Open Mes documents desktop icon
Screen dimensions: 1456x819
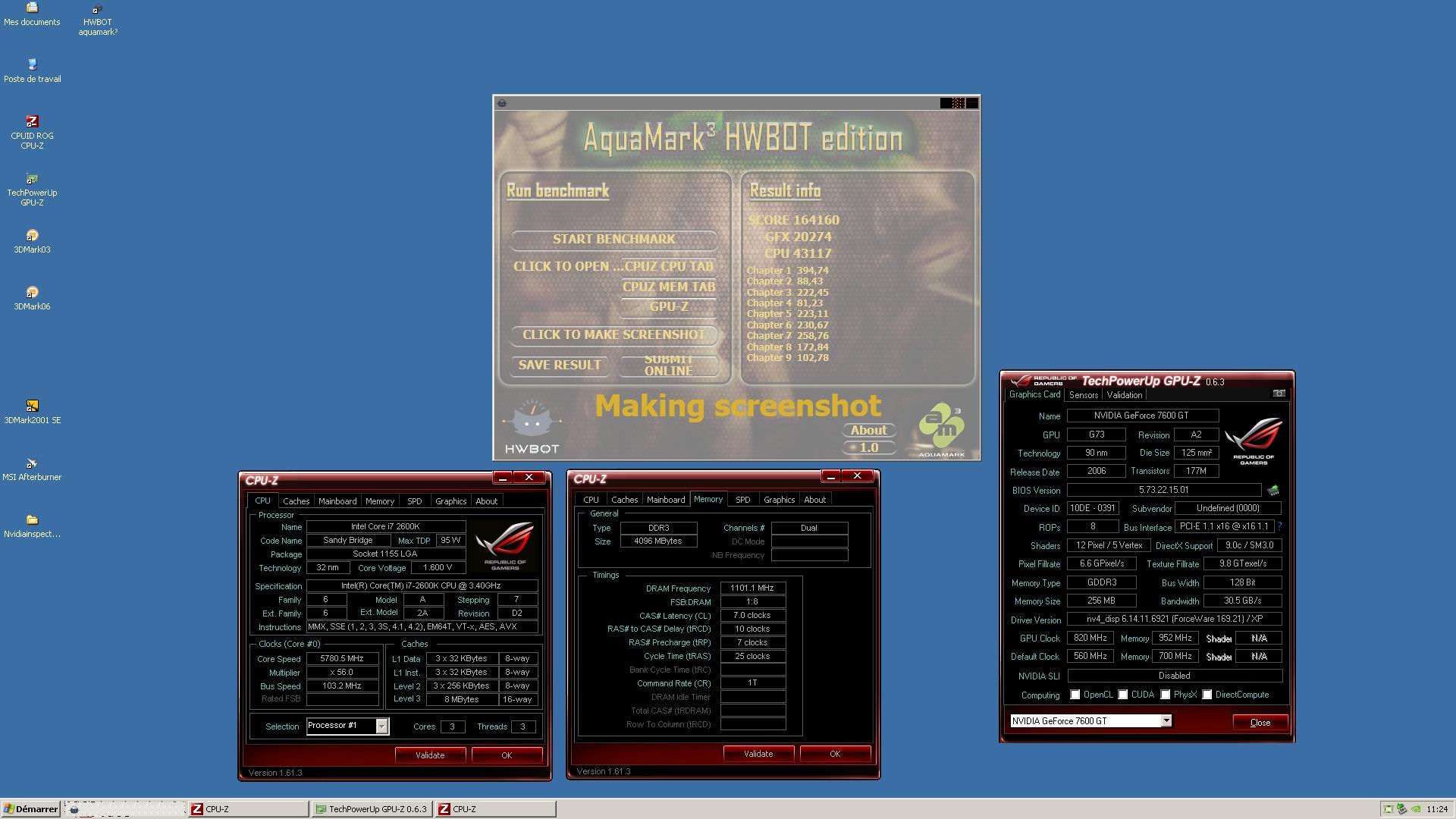click(x=32, y=14)
